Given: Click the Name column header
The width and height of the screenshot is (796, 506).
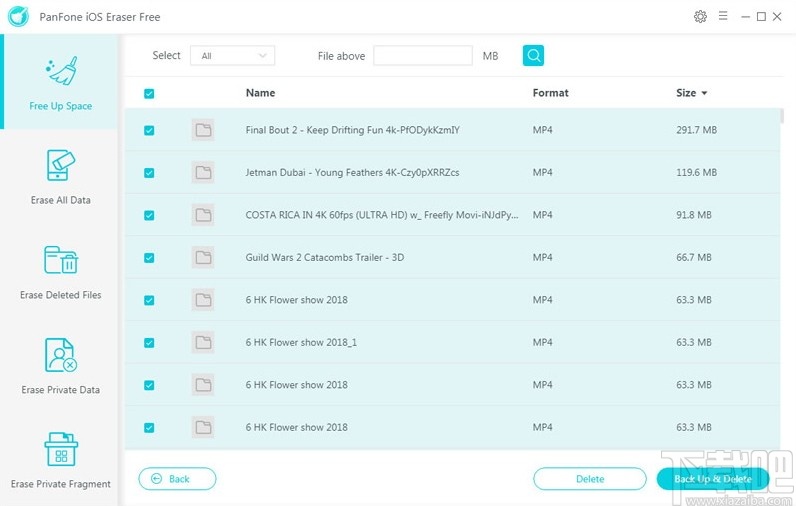Looking at the screenshot, I should [260, 93].
